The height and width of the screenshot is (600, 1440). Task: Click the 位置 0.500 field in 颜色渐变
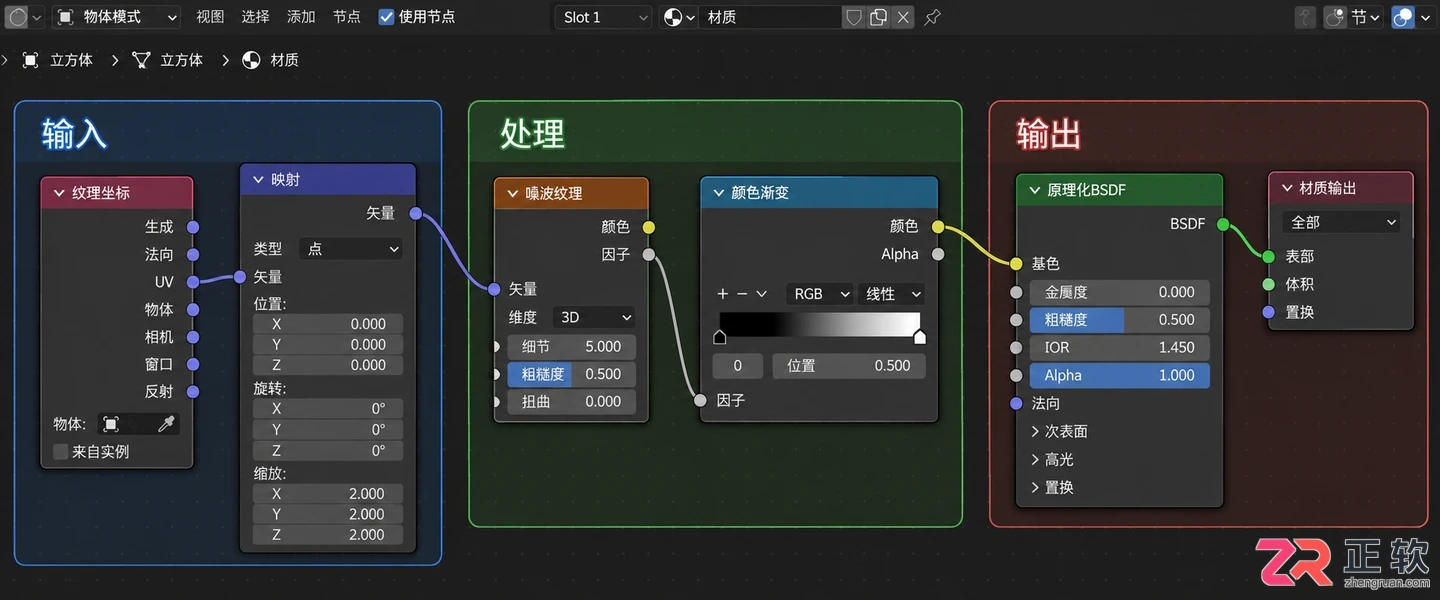(849, 366)
